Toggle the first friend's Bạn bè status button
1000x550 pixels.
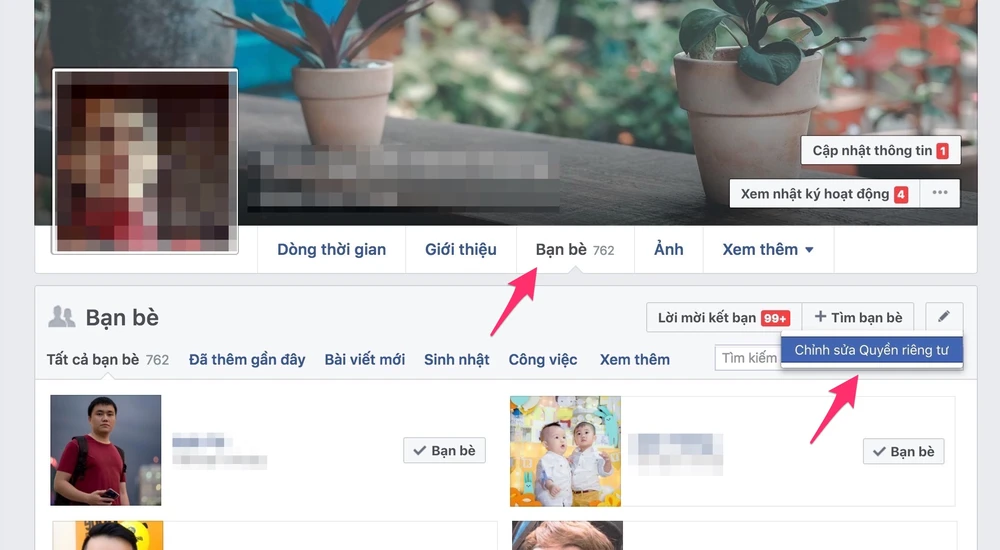(444, 451)
